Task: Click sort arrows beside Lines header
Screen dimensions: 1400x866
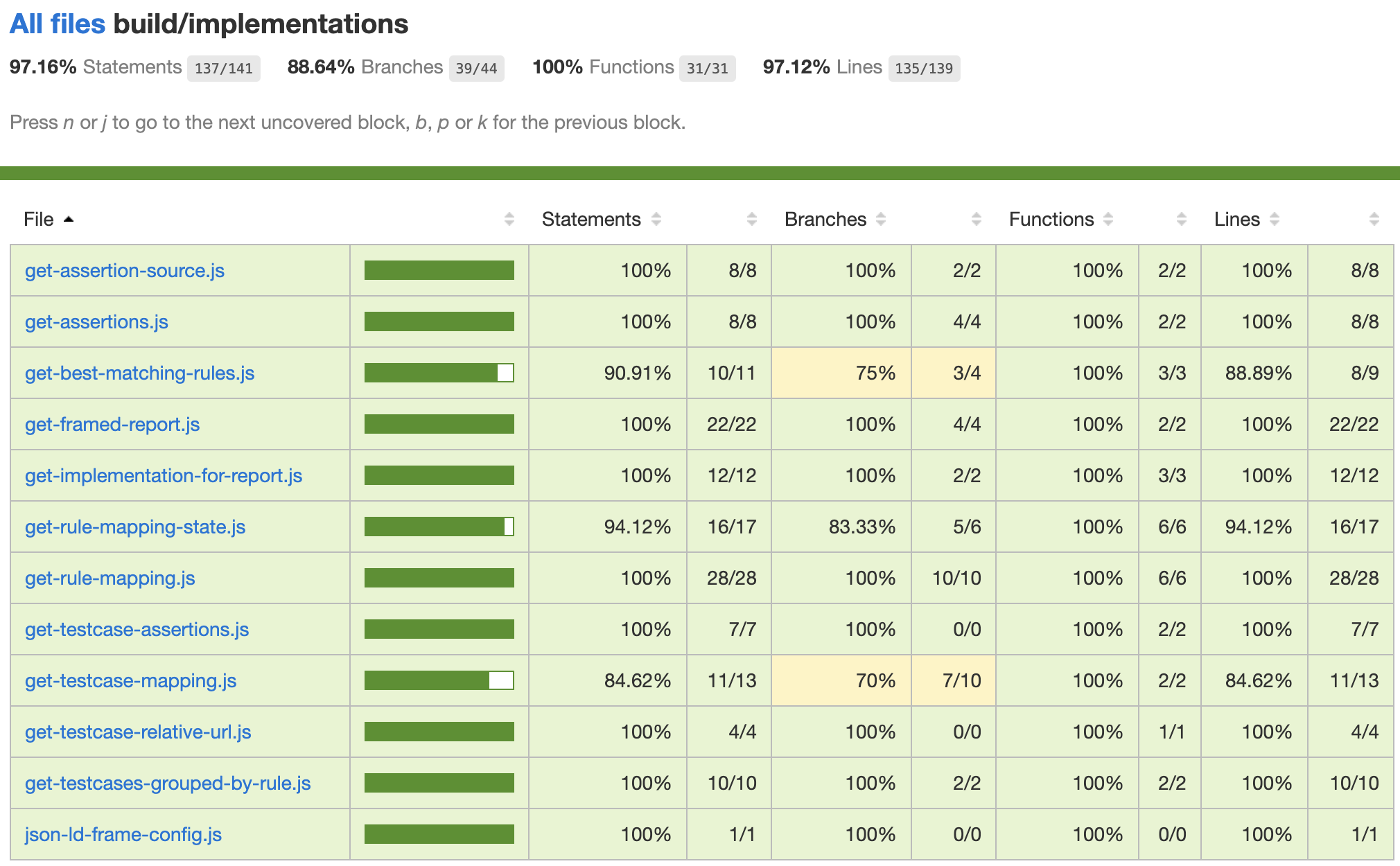Action: click(x=1275, y=220)
